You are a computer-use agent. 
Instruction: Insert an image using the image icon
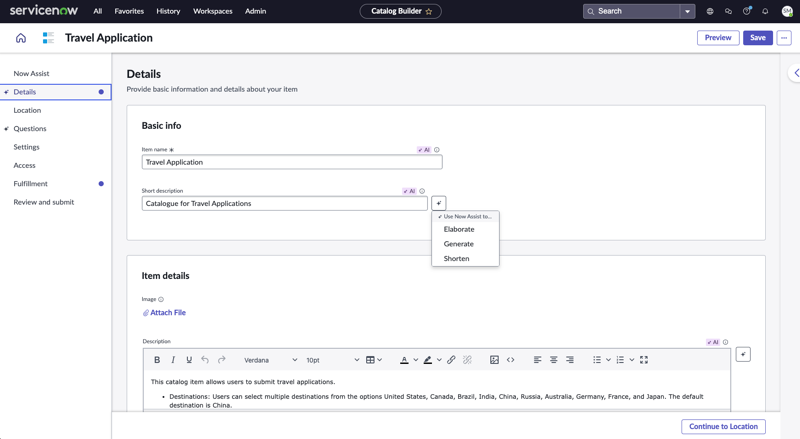click(x=494, y=360)
